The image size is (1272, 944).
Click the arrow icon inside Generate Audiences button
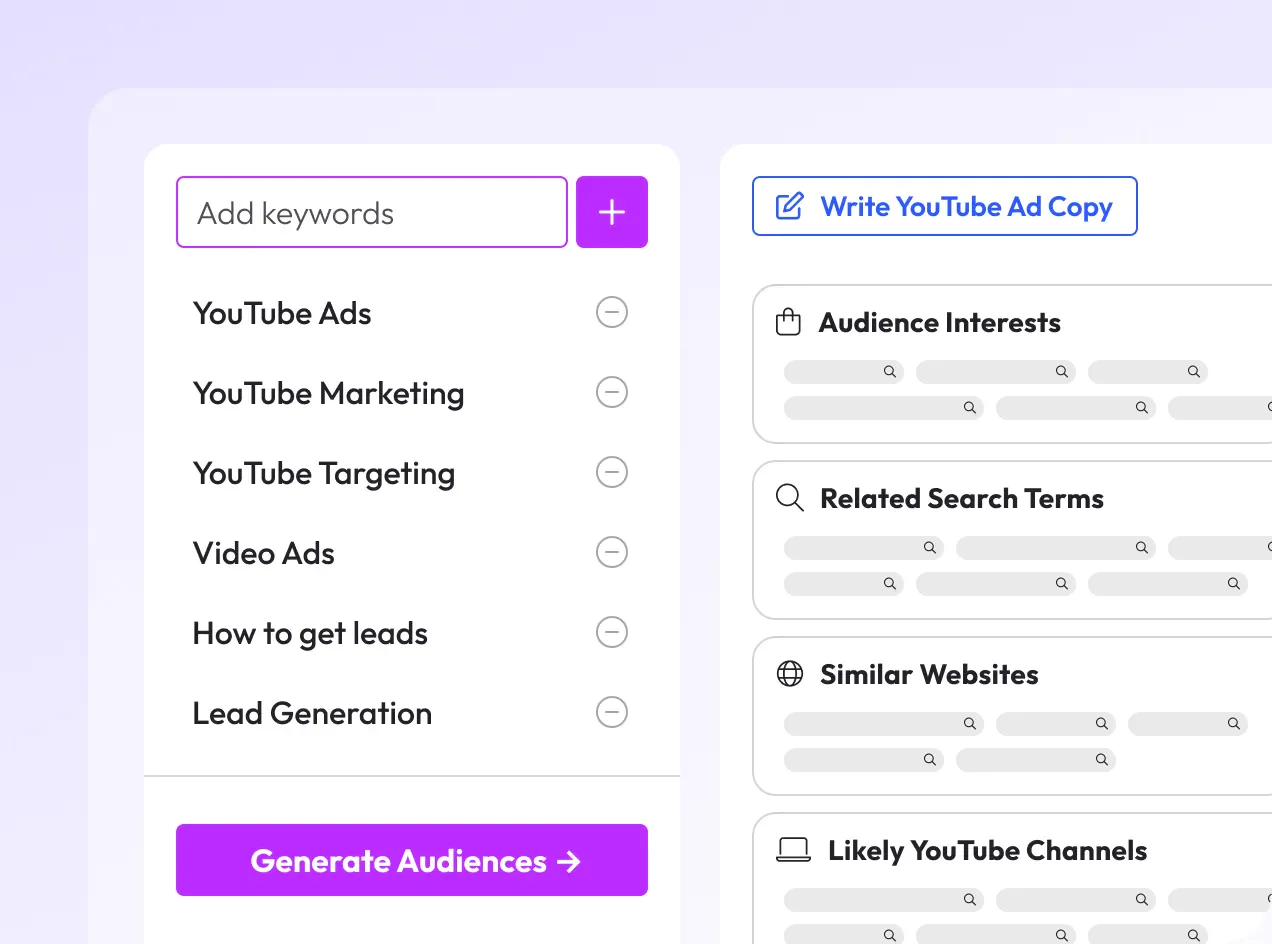[570, 860]
